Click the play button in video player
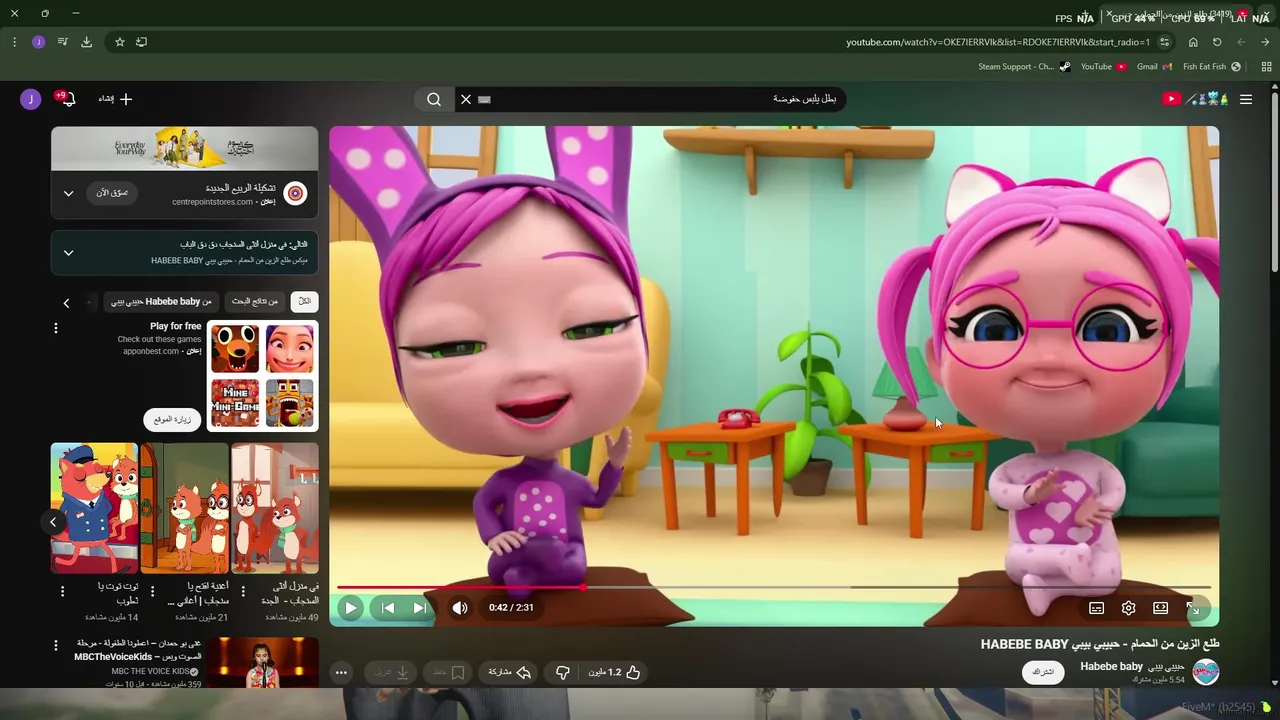Screen dimensions: 1280x720 click(x=350, y=607)
